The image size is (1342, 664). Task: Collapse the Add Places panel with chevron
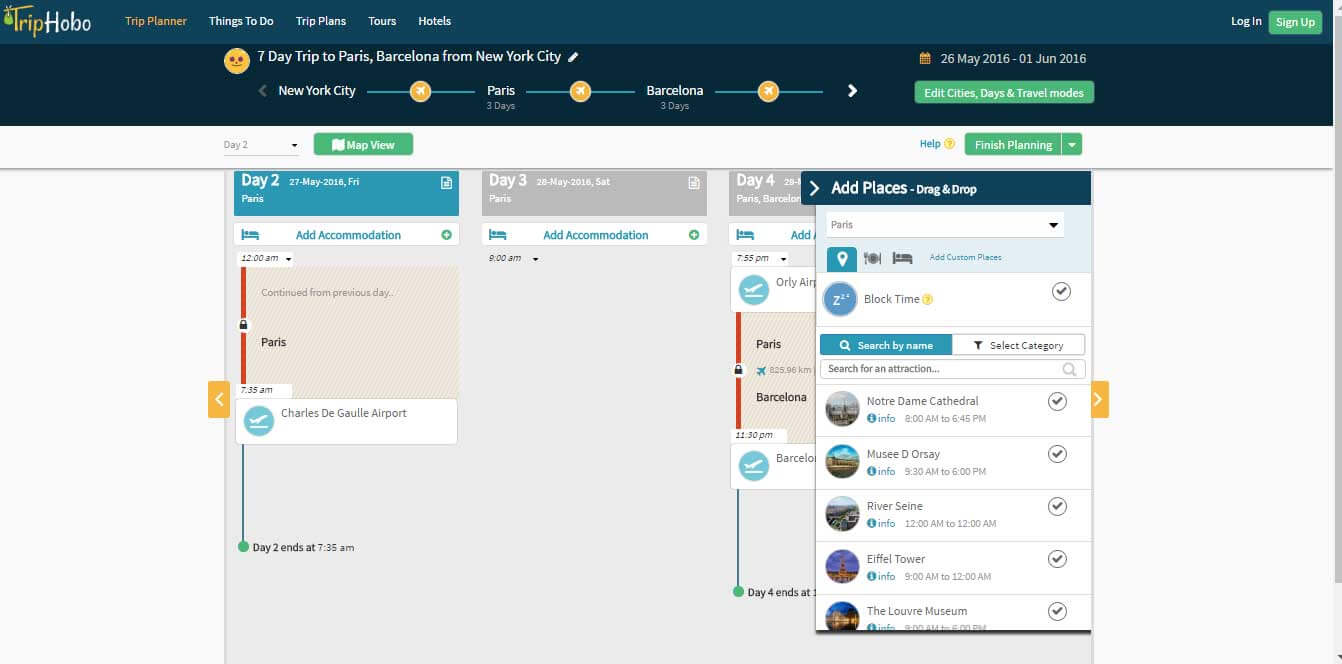tap(814, 188)
